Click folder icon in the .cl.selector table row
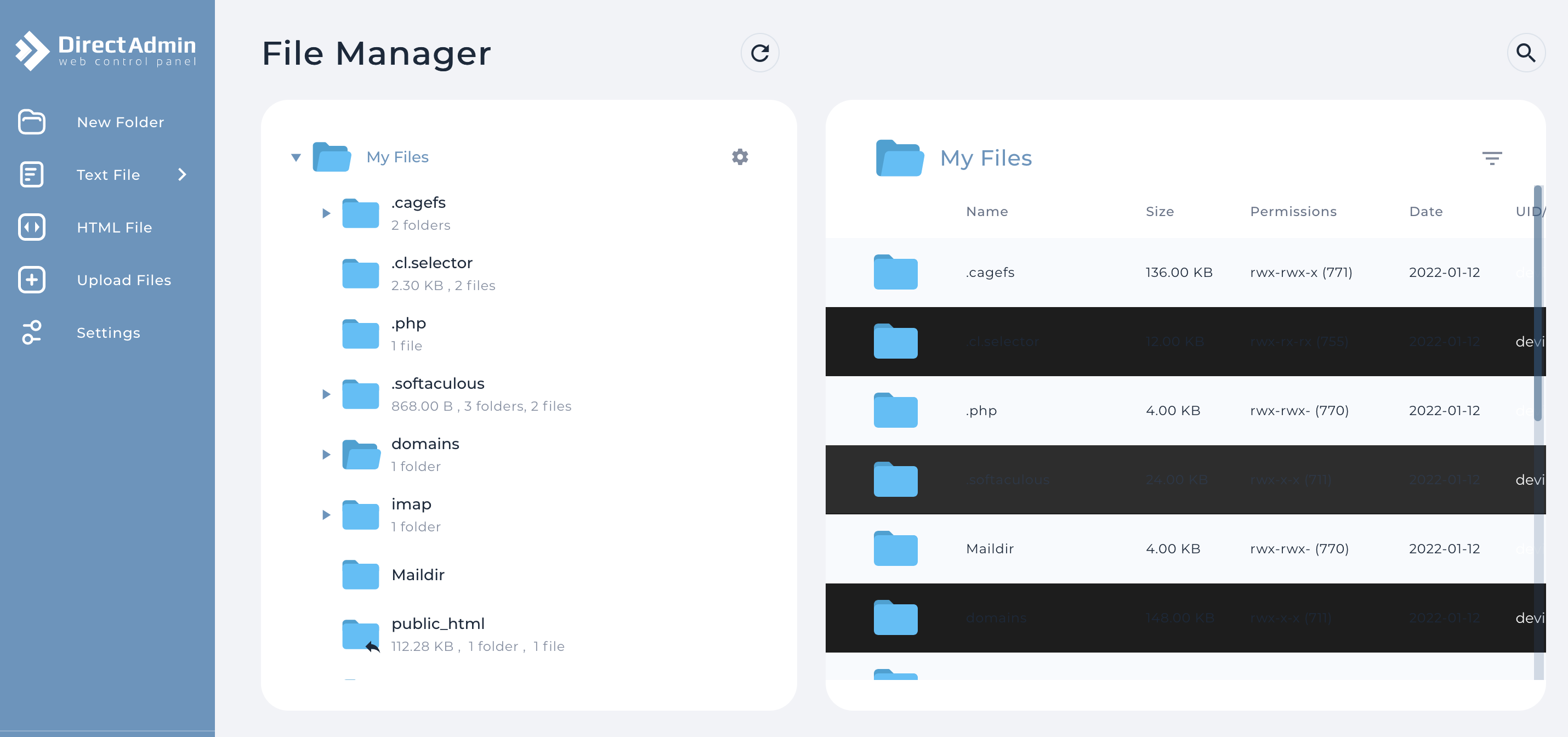Screen dimensions: 1568x737 [x=895, y=341]
